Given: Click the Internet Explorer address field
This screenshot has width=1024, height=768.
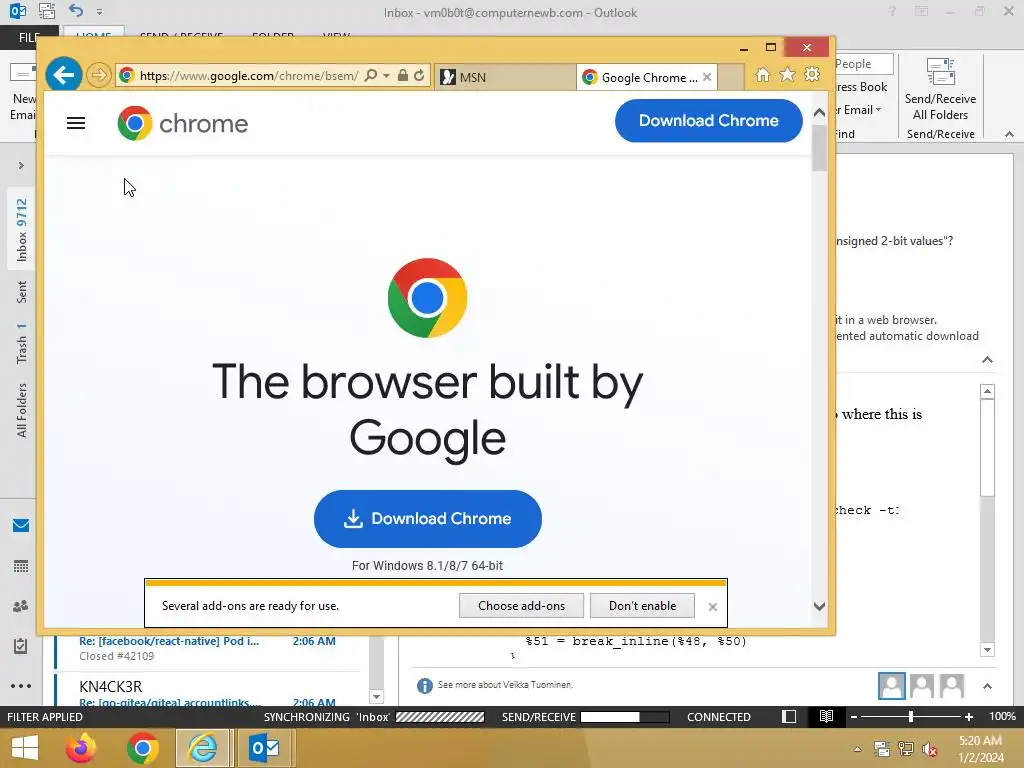Looking at the screenshot, I should click(248, 76).
